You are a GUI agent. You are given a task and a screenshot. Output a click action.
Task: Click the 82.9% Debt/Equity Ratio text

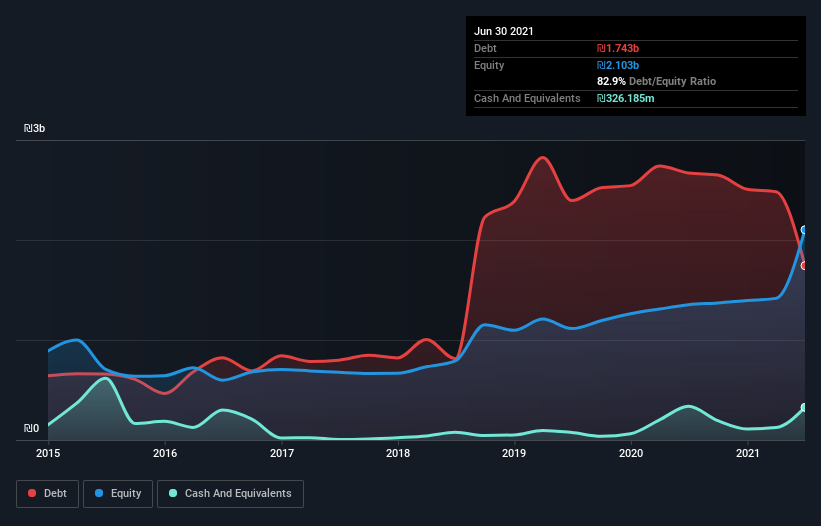coord(657,81)
